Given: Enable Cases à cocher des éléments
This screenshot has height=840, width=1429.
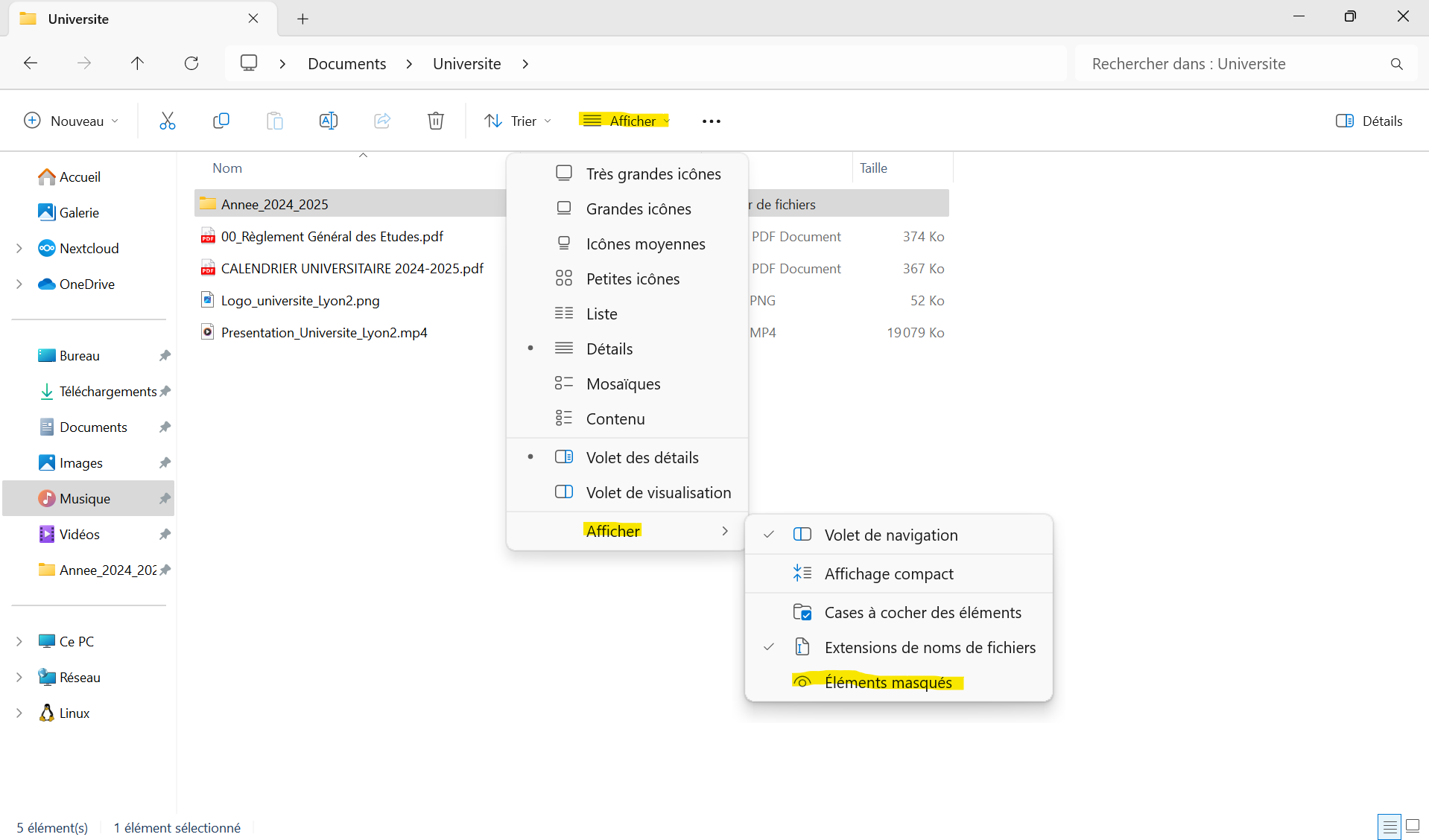Looking at the screenshot, I should [922, 612].
